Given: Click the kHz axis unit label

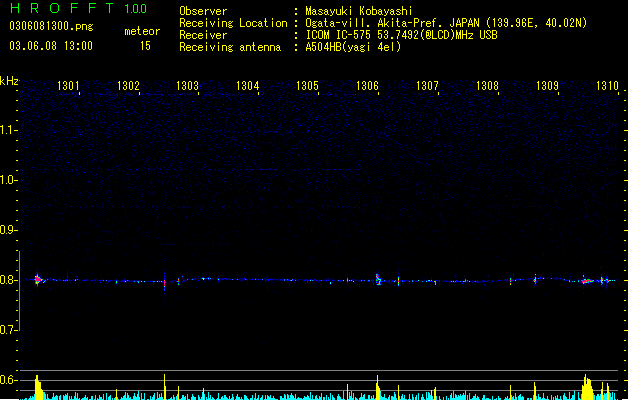Looking at the screenshot, I should 9,81.
